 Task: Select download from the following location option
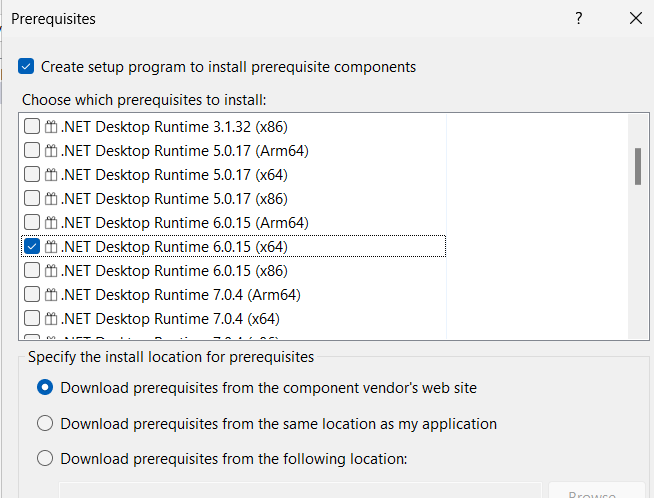click(45, 459)
